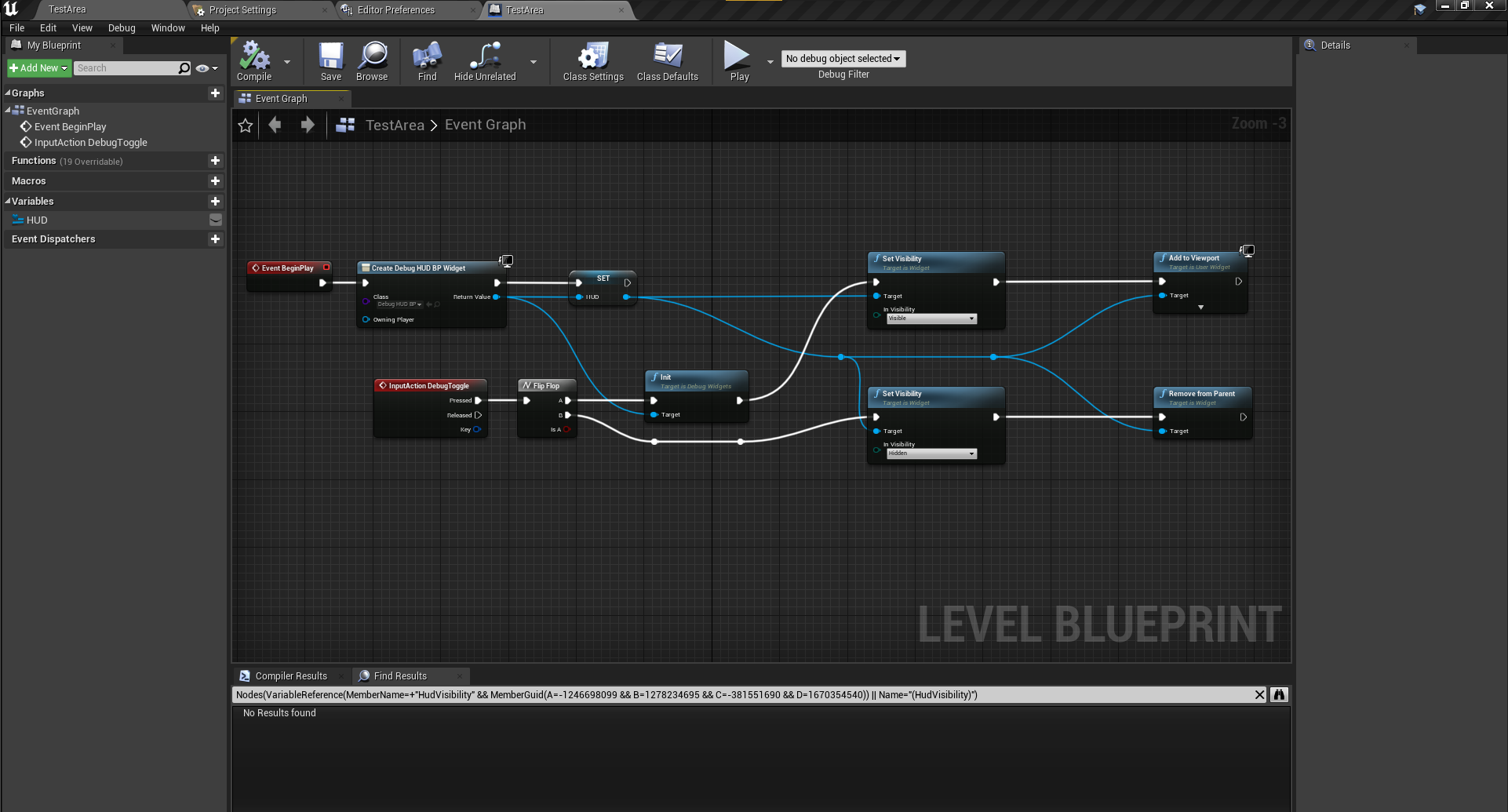Open the Details panel tab
Image resolution: width=1508 pixels, height=812 pixels.
[x=1335, y=46]
